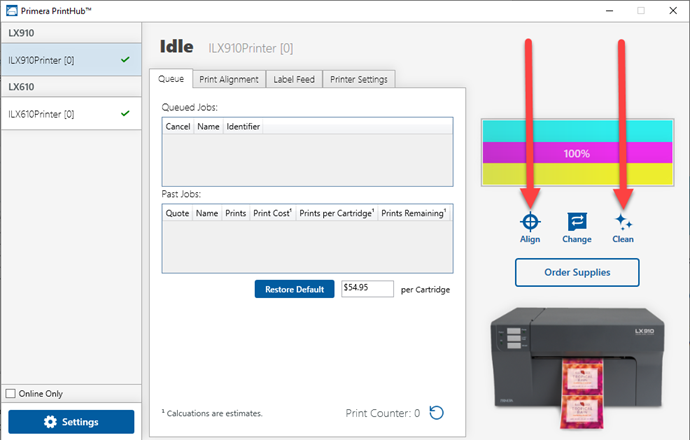Click the LX910 printer image

click(577, 367)
